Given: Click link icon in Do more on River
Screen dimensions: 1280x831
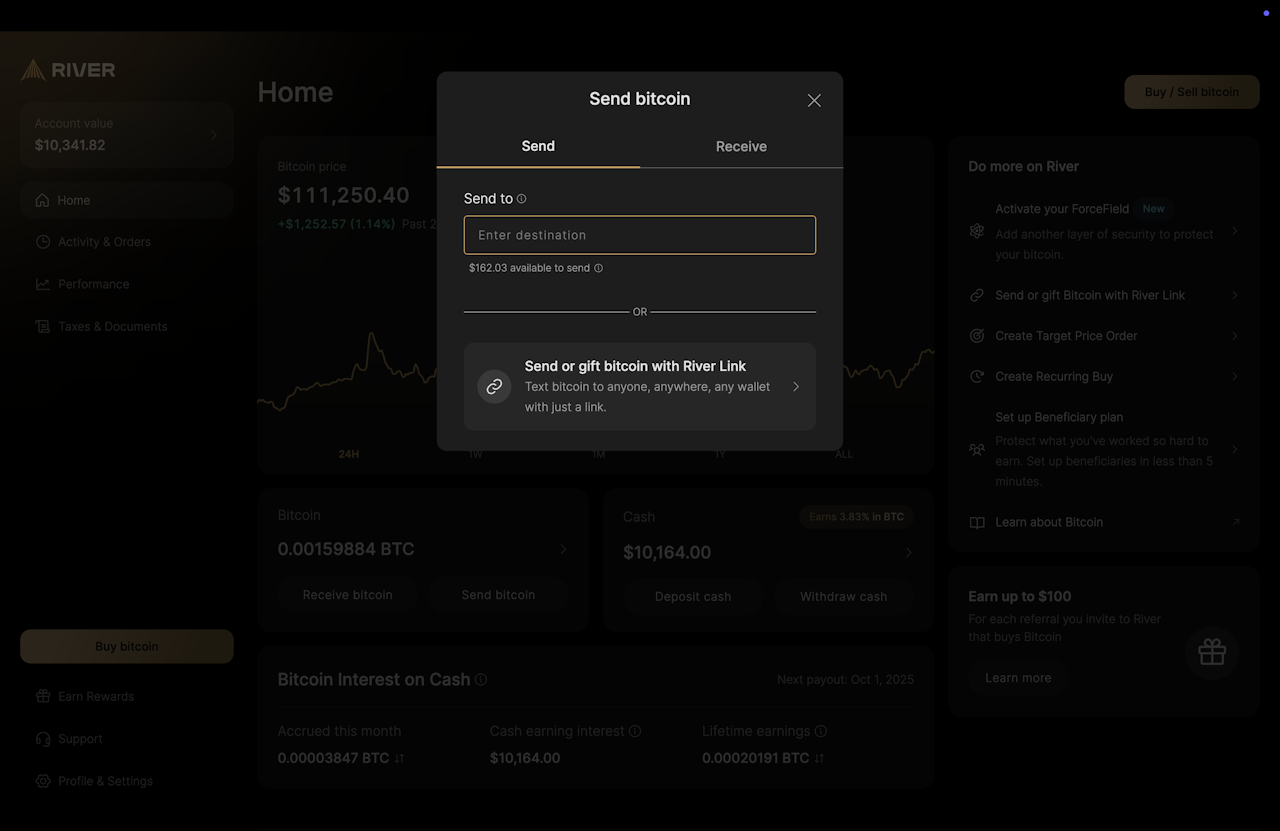Looking at the screenshot, I should pos(977,295).
